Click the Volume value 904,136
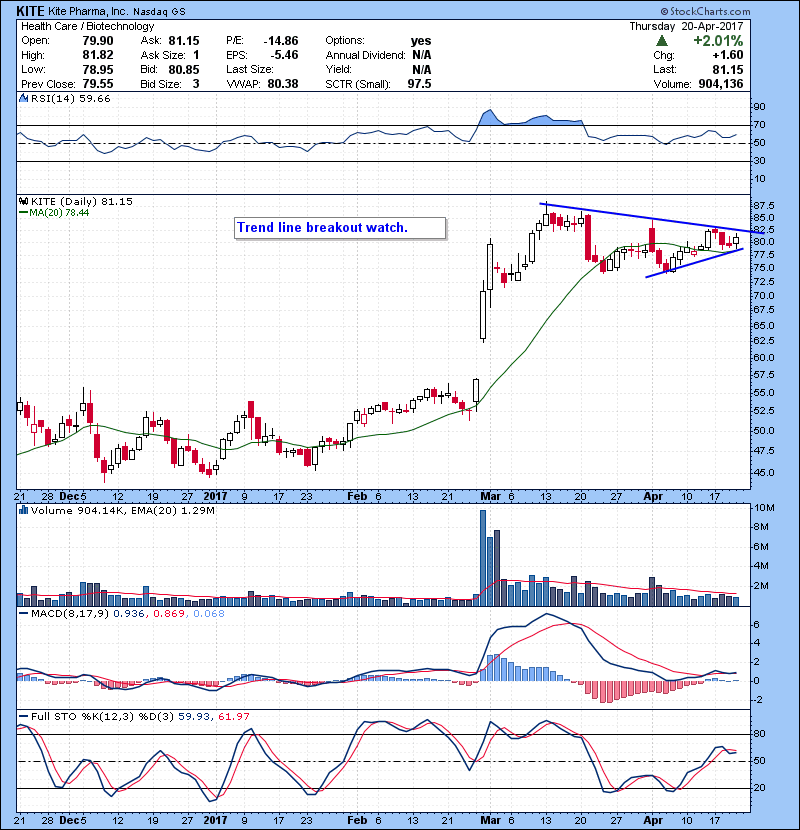The width and height of the screenshot is (800, 830). pos(721,84)
